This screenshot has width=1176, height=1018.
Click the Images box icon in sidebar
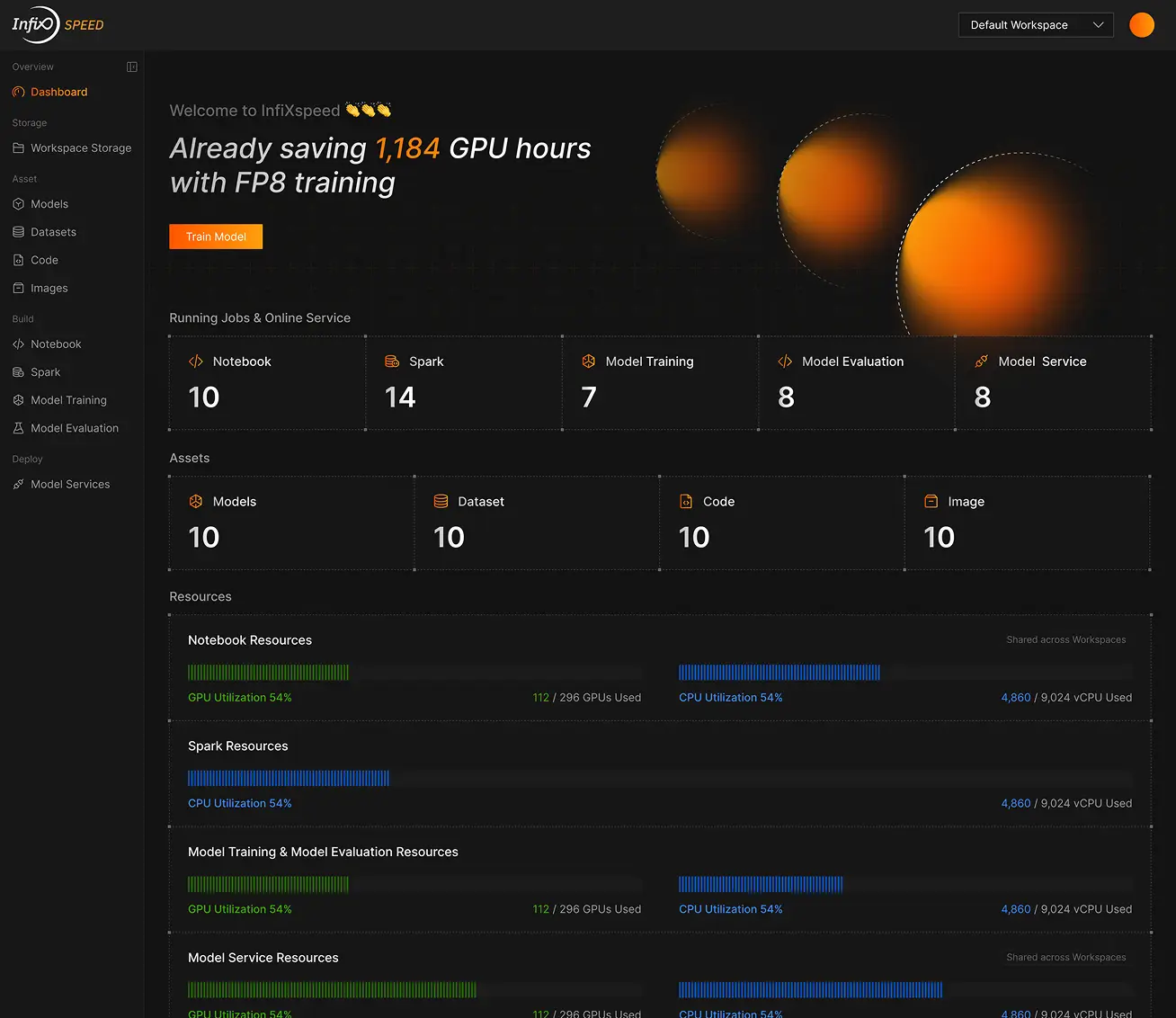coord(18,288)
